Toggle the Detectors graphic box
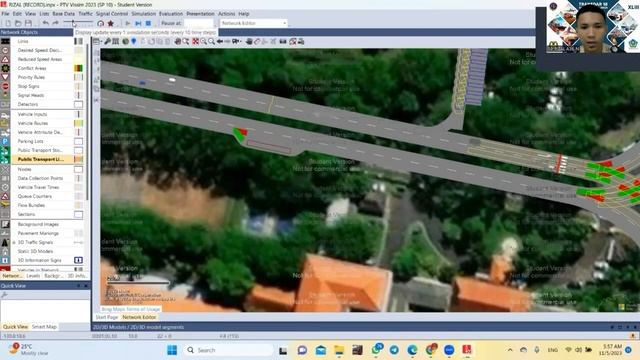Screen dimensions: 640x360 click(78, 104)
